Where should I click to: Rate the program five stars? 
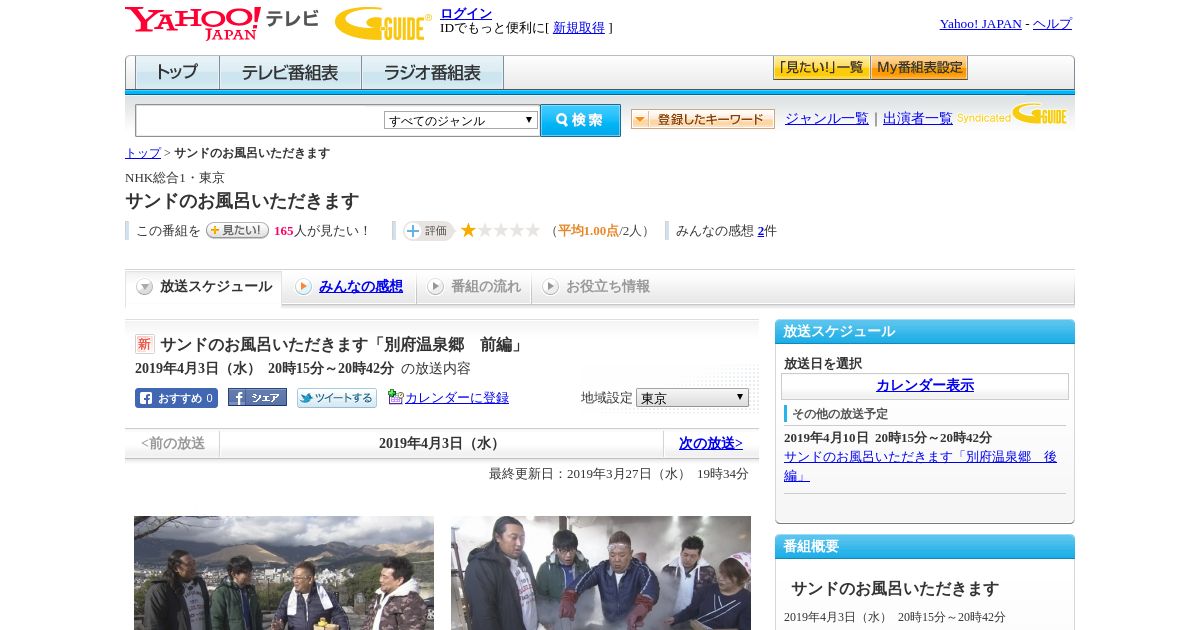[533, 231]
